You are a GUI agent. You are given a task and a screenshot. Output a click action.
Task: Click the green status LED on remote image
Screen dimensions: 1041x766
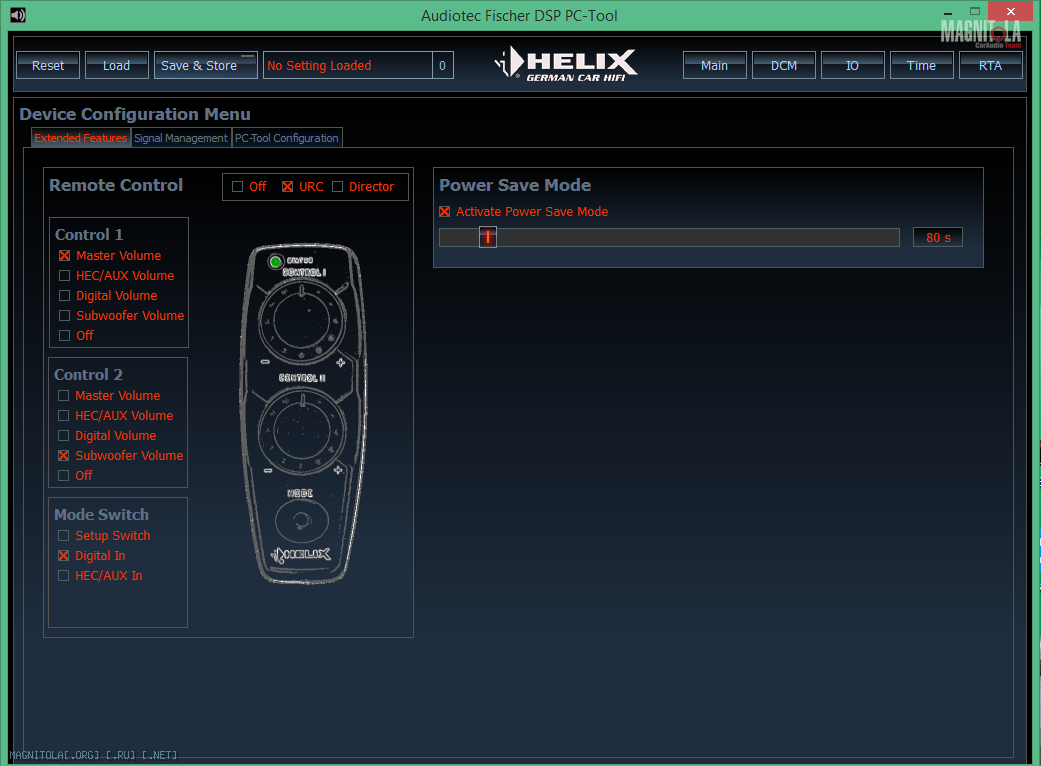point(276,262)
